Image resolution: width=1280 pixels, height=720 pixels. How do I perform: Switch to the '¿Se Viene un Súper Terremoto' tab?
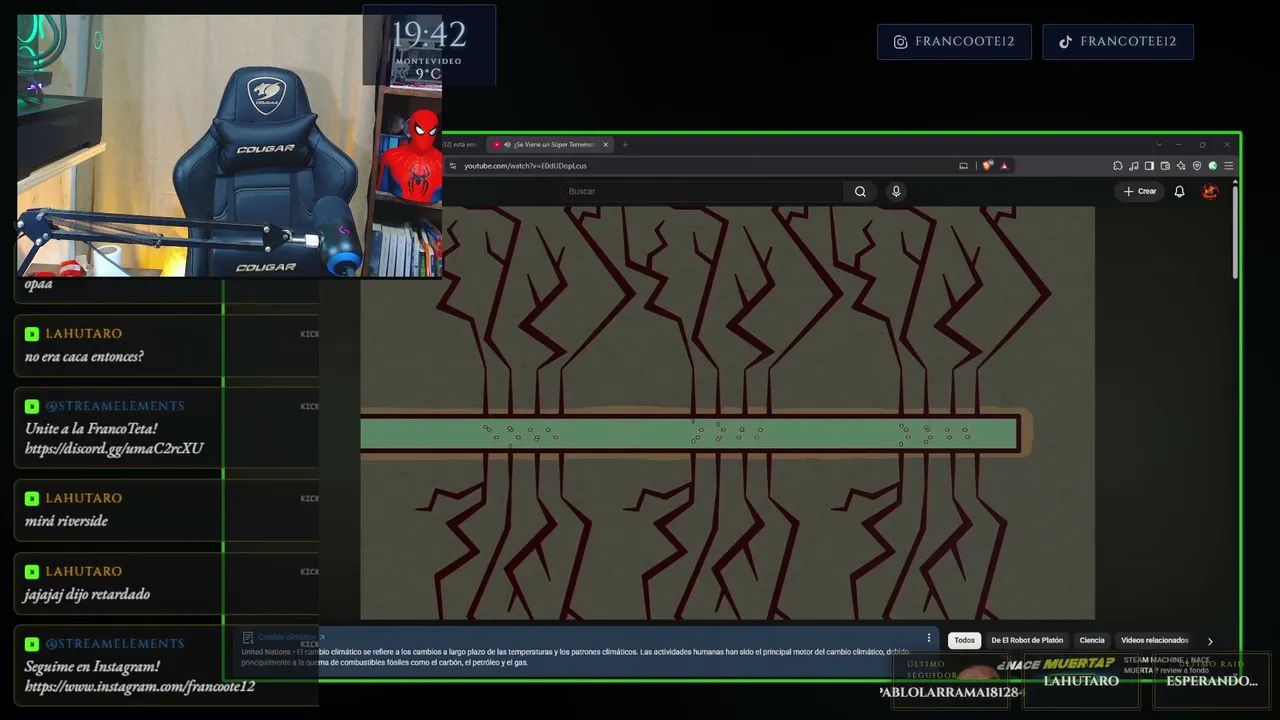click(551, 145)
